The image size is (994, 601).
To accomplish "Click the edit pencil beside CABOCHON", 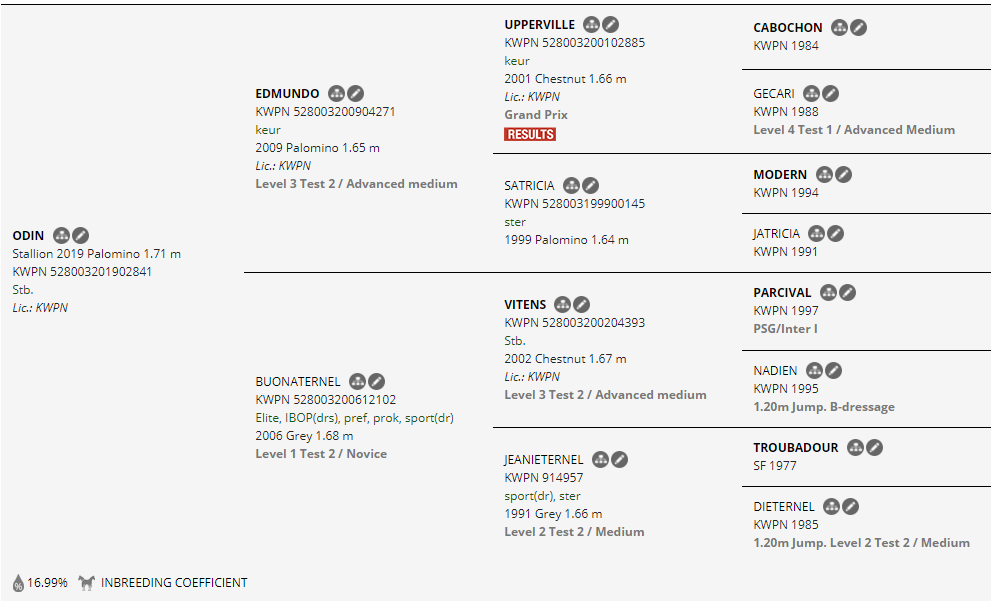I will click(x=859, y=28).
